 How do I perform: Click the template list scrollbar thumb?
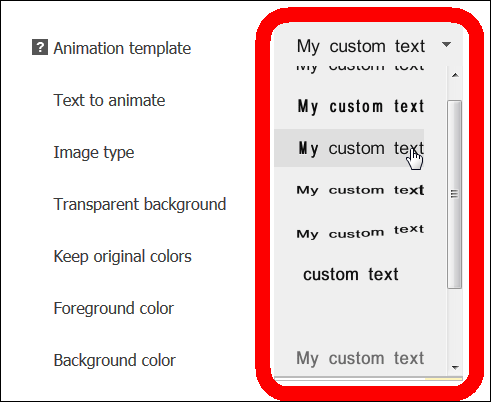(455, 194)
